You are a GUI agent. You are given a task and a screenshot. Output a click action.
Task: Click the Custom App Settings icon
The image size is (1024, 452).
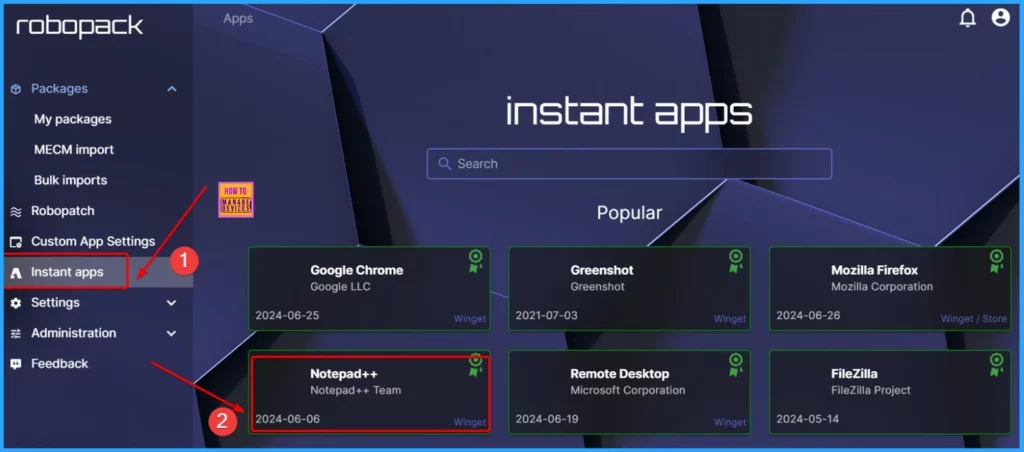pos(16,242)
